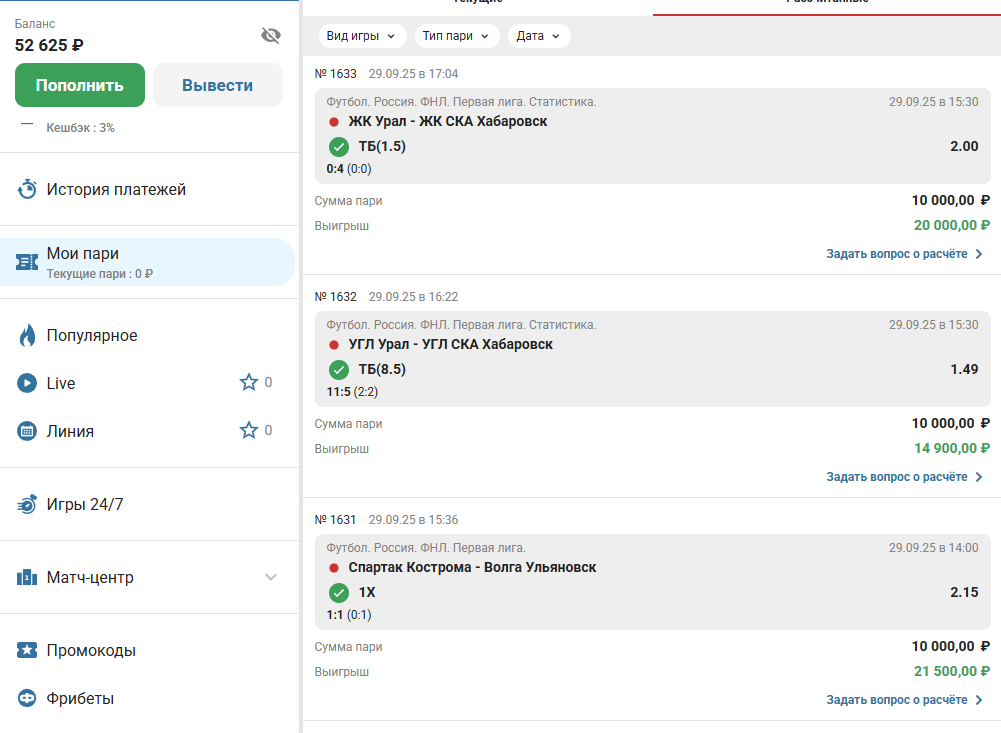Viewport: 1001px width, 733px height.
Task: Click the Промокоды star ticket icon
Action: pos(27,650)
